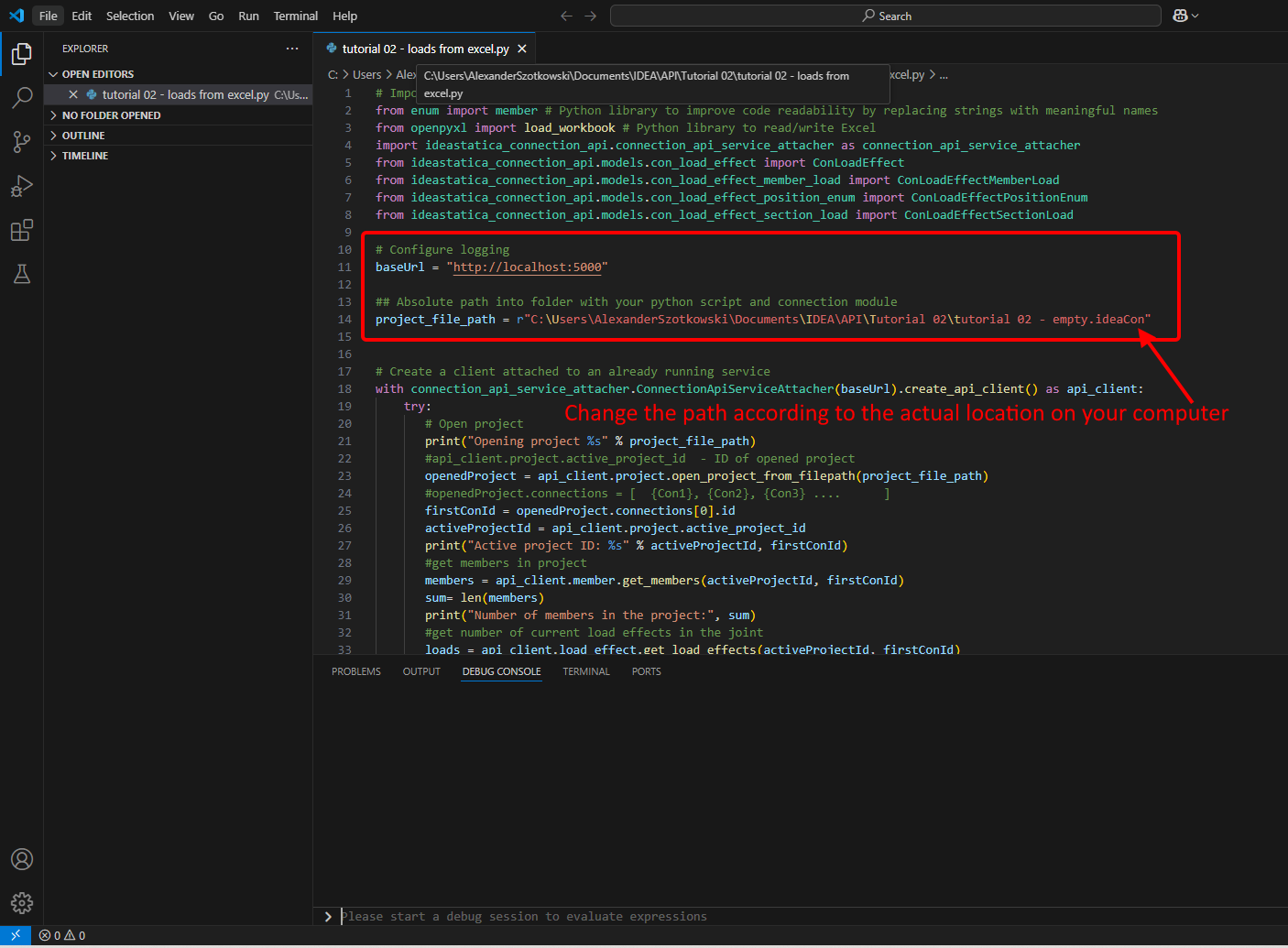Expand the OUTLINE section
This screenshot has width=1288, height=948.
pos(84,135)
